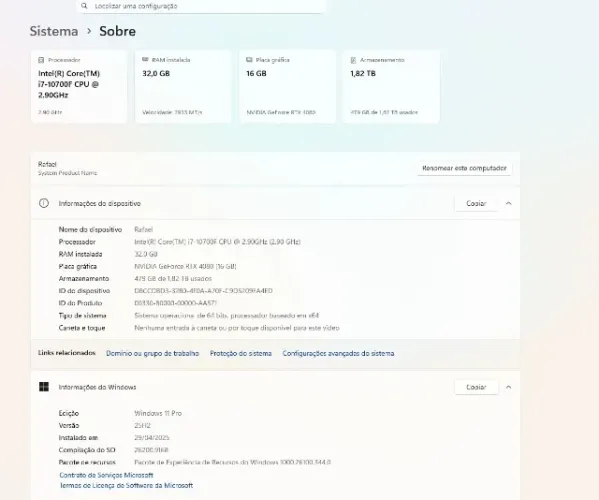
Task: Click the processor chip icon
Action: click(41, 60)
